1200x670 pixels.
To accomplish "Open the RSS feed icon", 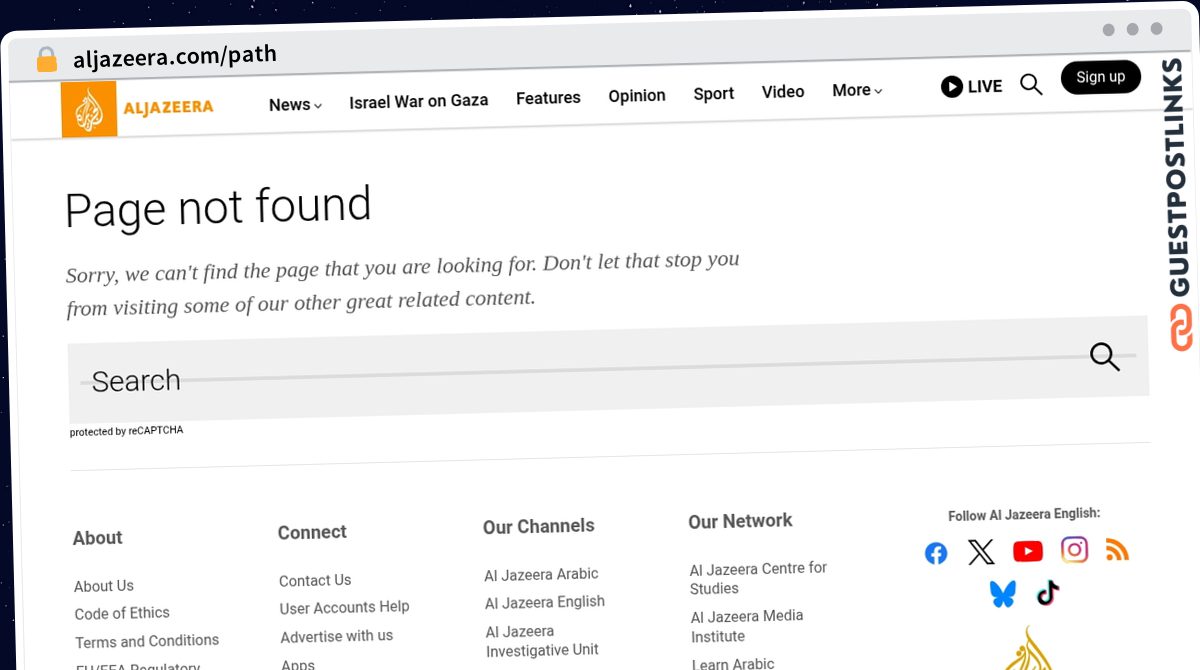I will tap(1117, 548).
